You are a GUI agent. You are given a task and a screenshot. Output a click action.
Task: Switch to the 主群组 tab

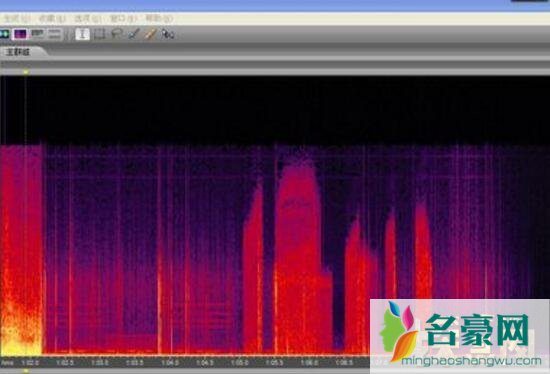click(x=18, y=52)
